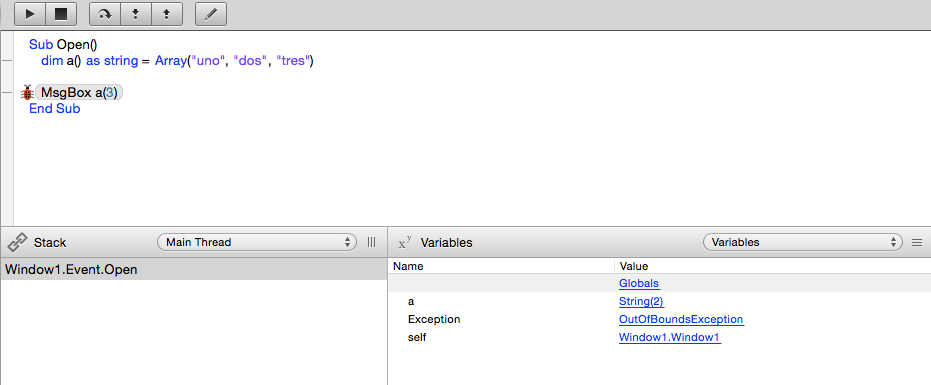Click the xy Variables panel icon
Screen dimensions: 931x385
405,242
